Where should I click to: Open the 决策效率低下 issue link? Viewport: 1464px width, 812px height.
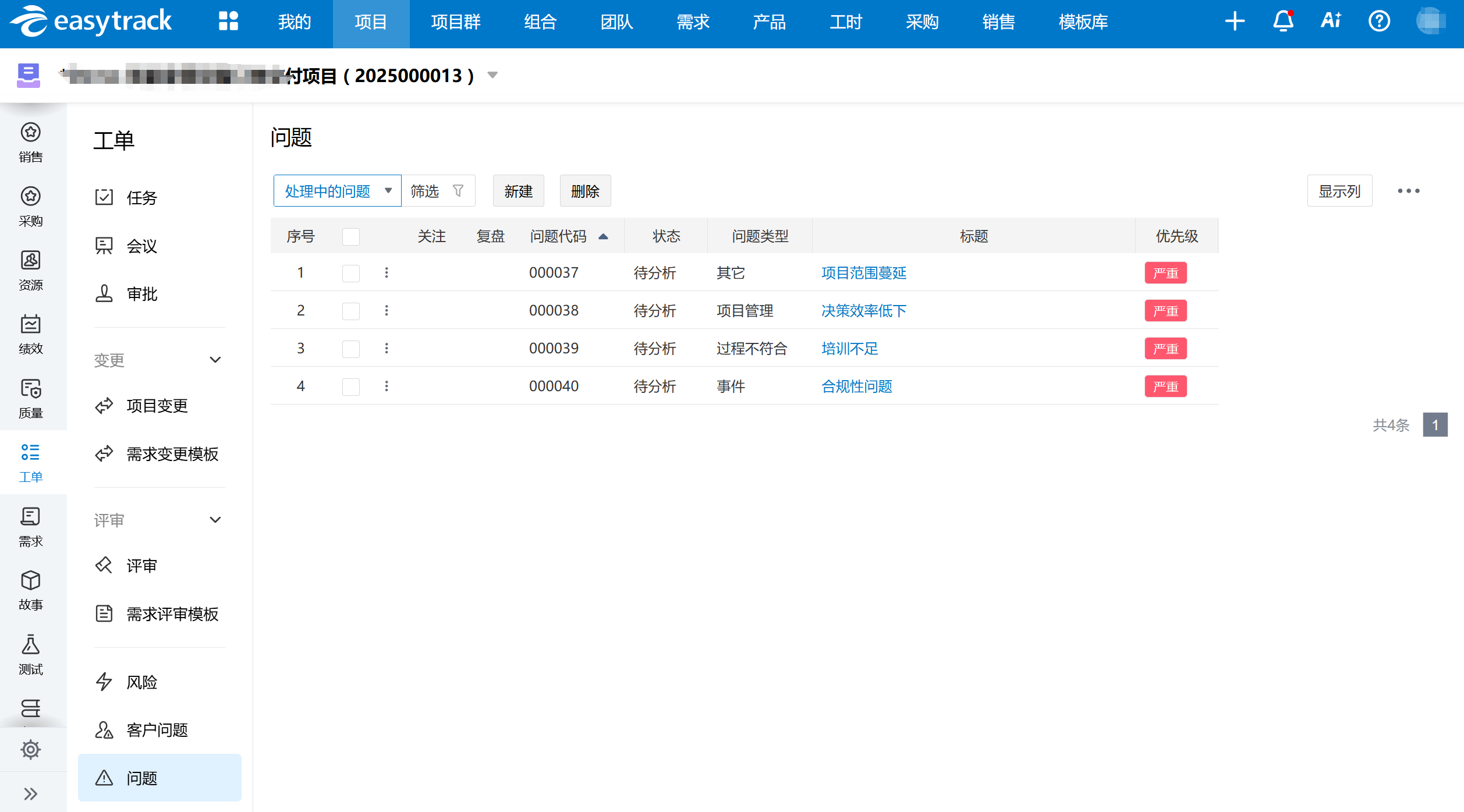[863, 311]
